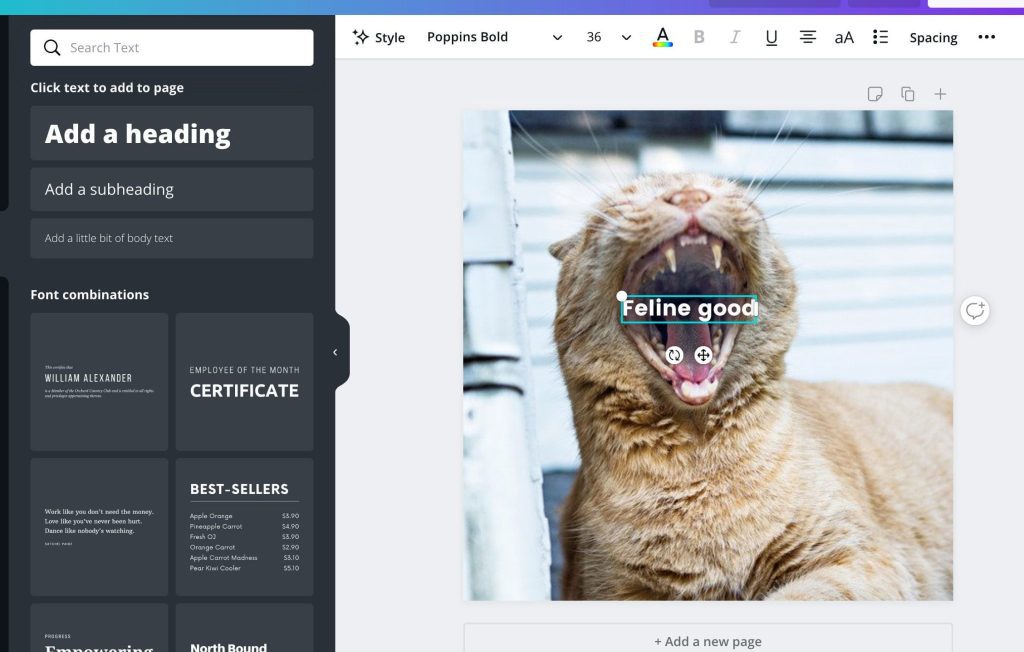Click the add comment bubble icon
Screen dimensions: 1024x652
(x=975, y=311)
